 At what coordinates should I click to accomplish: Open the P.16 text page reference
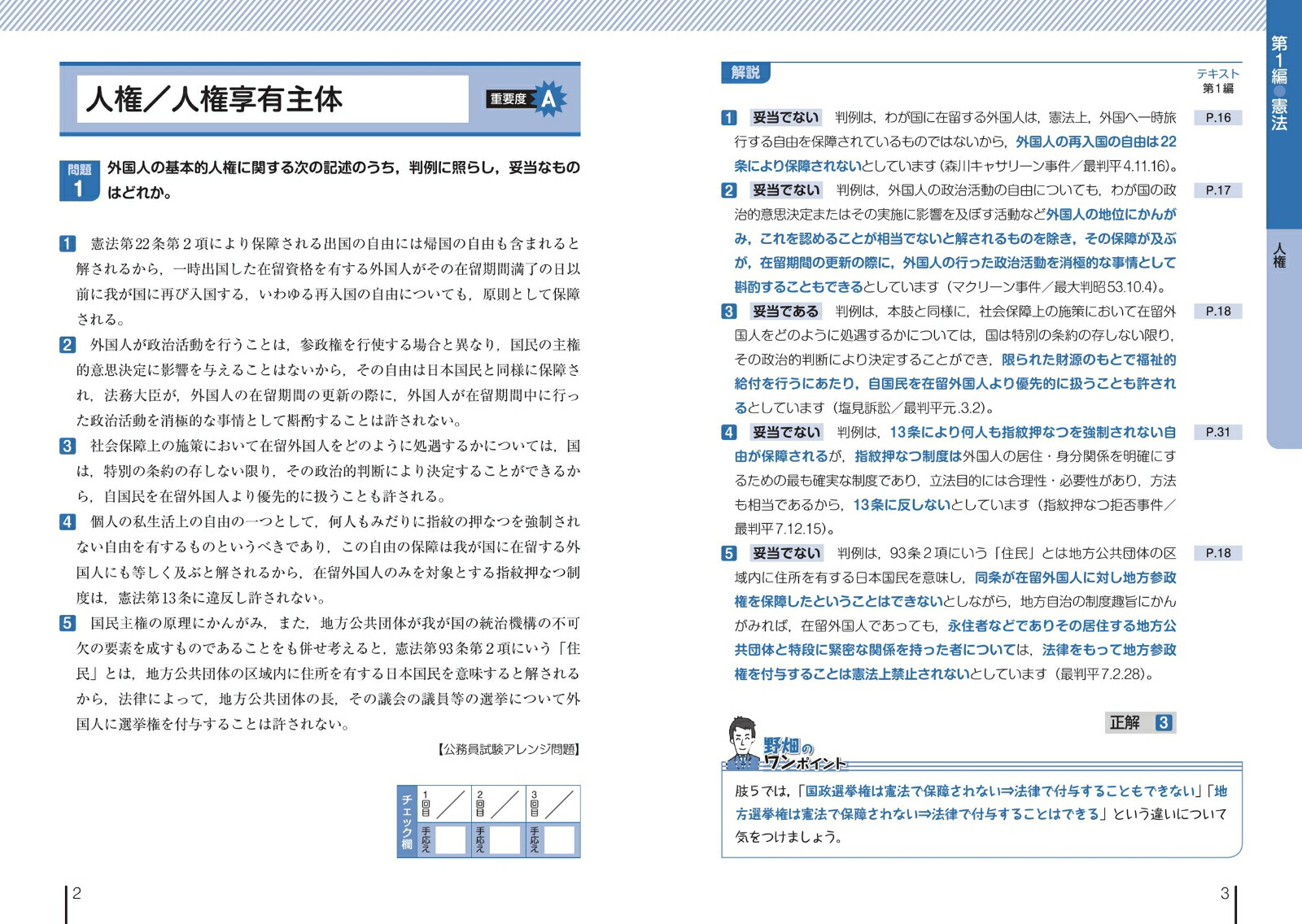[1217, 118]
